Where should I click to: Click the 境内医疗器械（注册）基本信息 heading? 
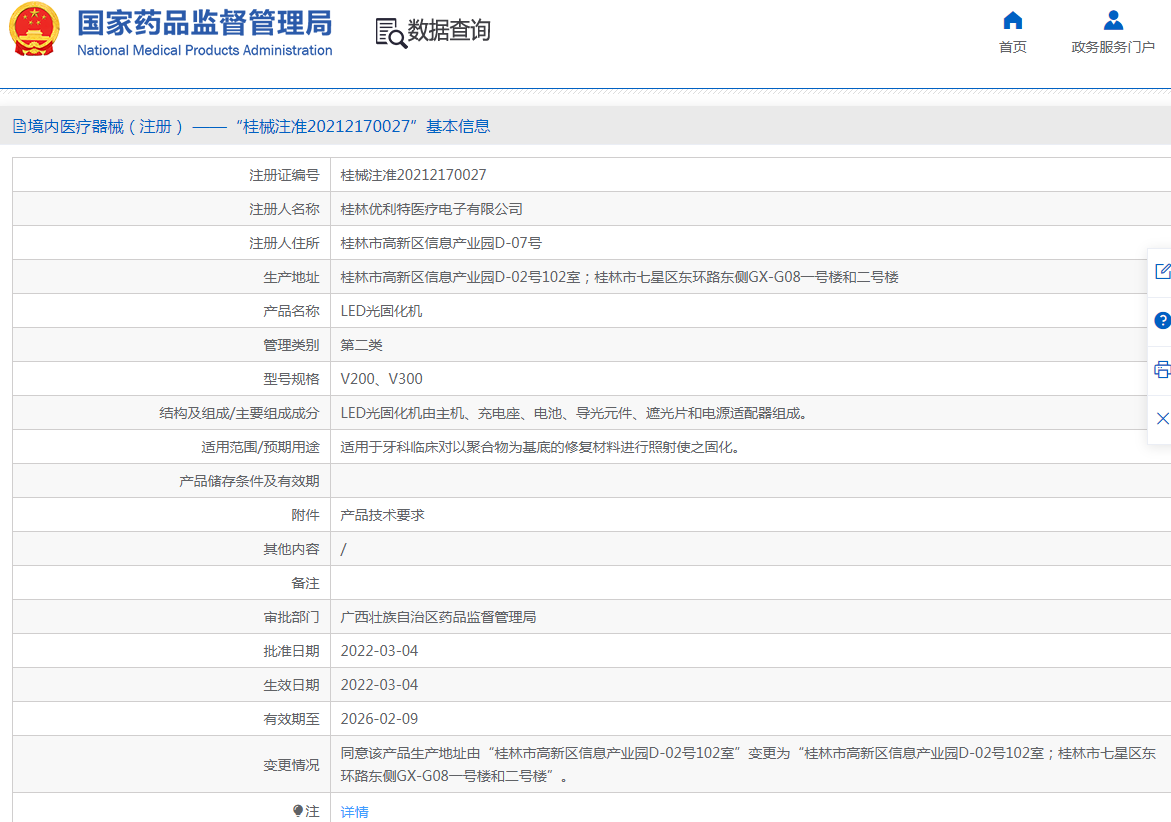click(x=259, y=126)
